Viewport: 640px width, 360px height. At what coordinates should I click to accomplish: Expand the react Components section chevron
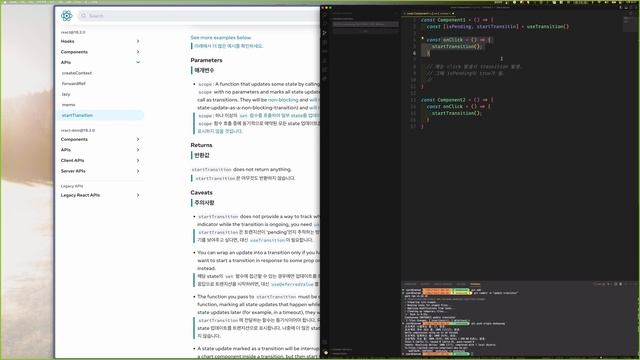click(x=138, y=52)
